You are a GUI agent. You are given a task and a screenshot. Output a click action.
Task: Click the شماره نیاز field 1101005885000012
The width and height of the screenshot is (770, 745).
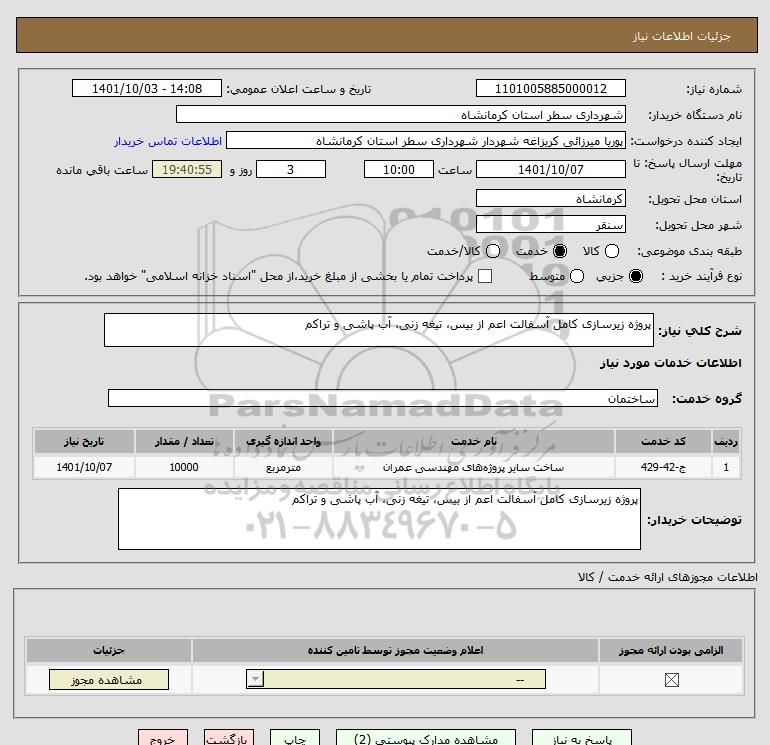[x=550, y=88]
